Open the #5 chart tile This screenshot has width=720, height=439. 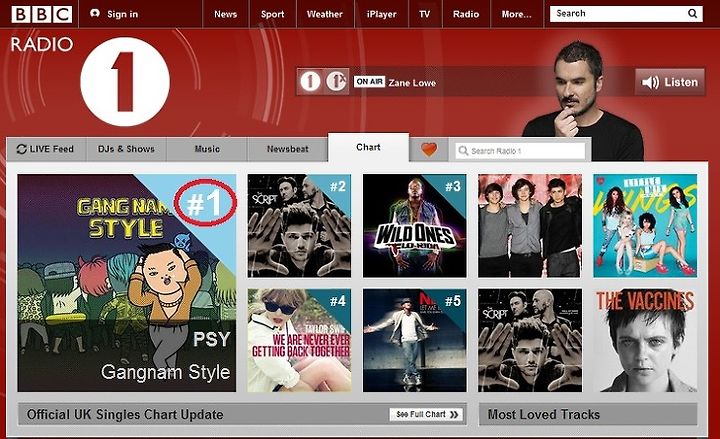(x=415, y=340)
